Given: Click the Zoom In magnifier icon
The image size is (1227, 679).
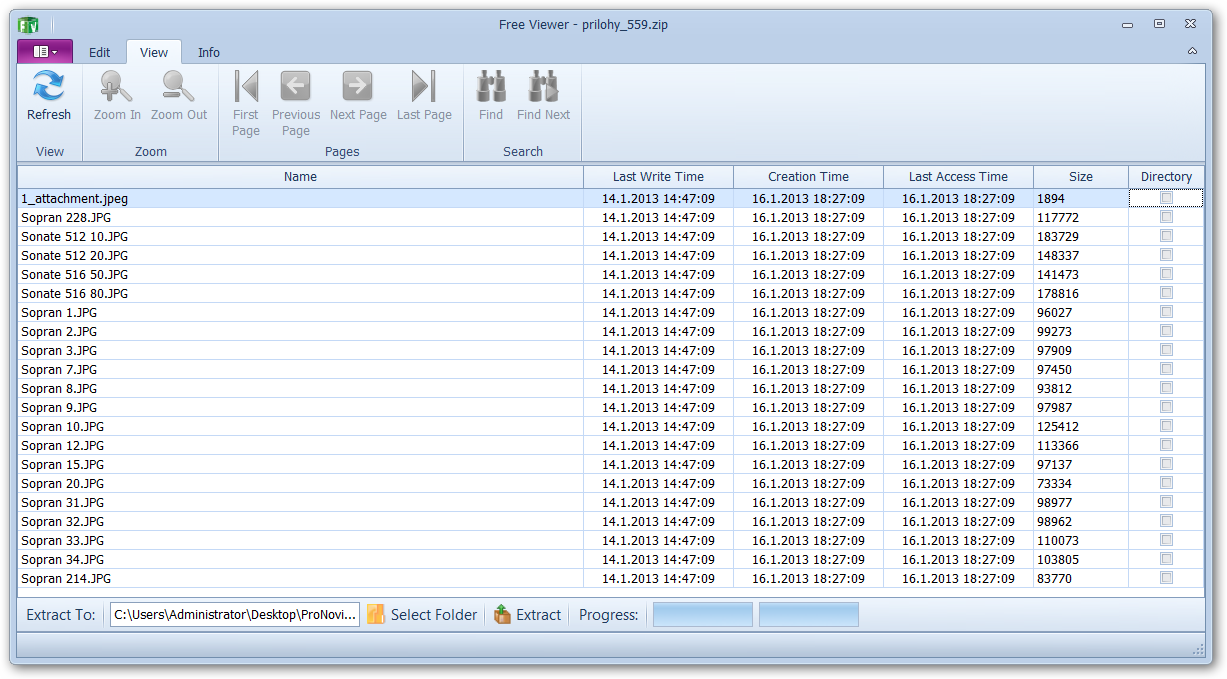Looking at the screenshot, I should click(x=117, y=86).
